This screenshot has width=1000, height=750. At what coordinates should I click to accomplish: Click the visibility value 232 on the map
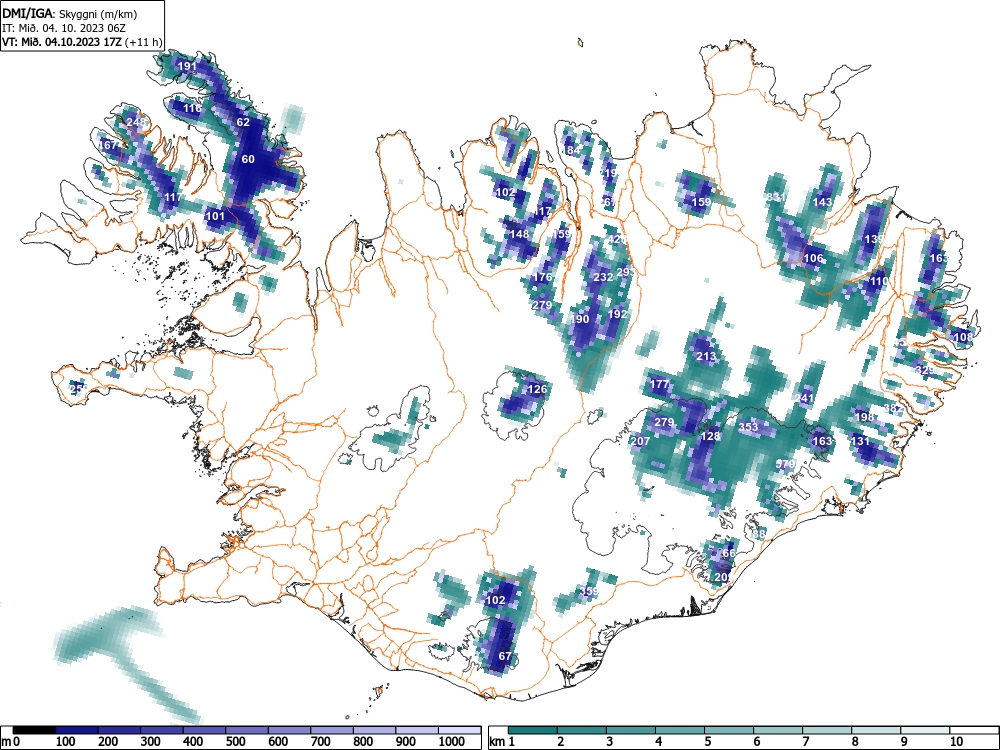pyautogui.click(x=603, y=277)
